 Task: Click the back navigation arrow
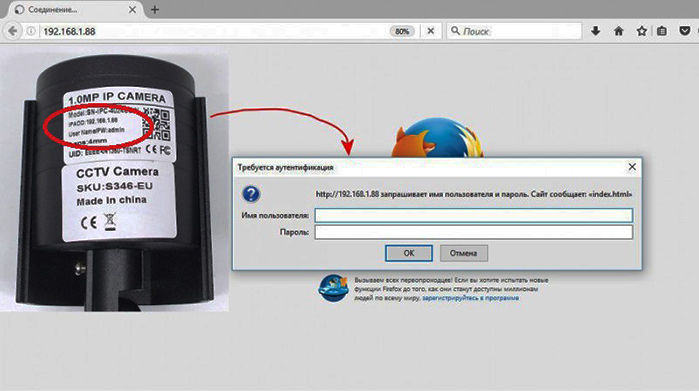tap(12, 31)
